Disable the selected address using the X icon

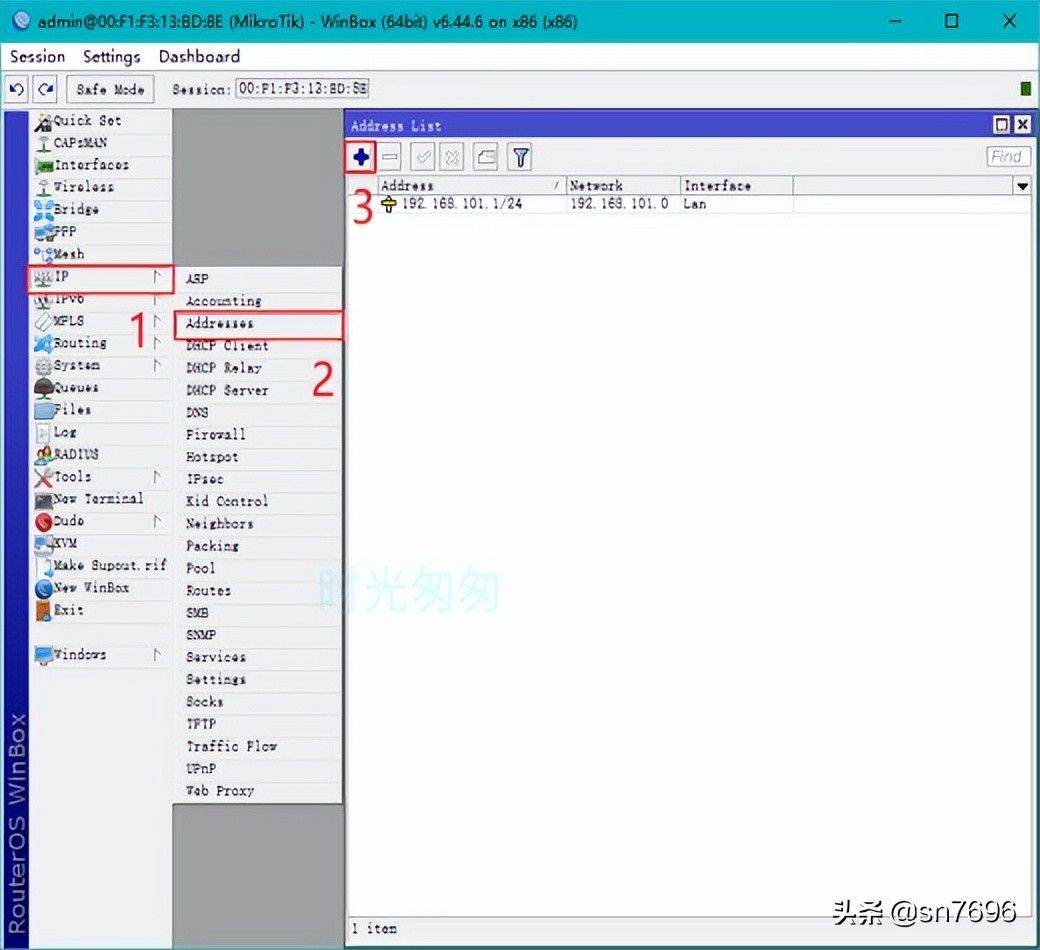click(x=452, y=157)
